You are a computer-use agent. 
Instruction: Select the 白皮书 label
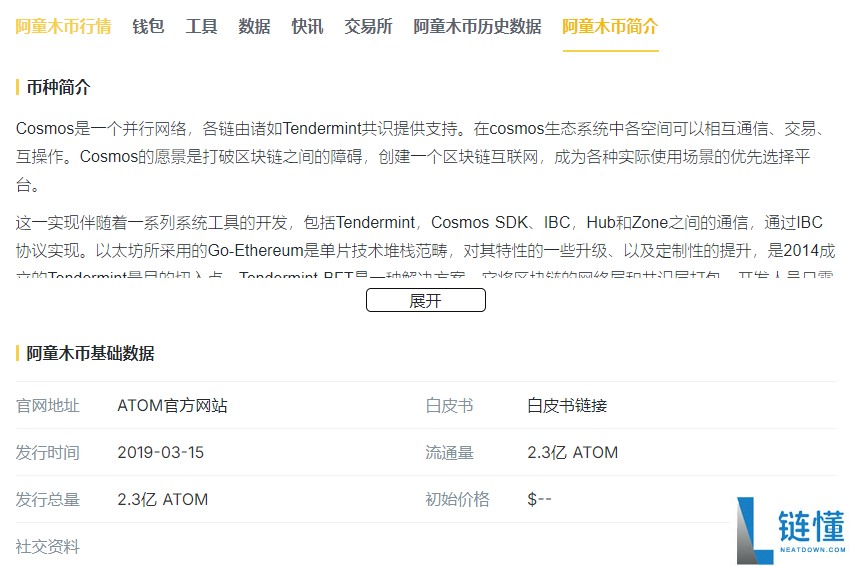449,406
